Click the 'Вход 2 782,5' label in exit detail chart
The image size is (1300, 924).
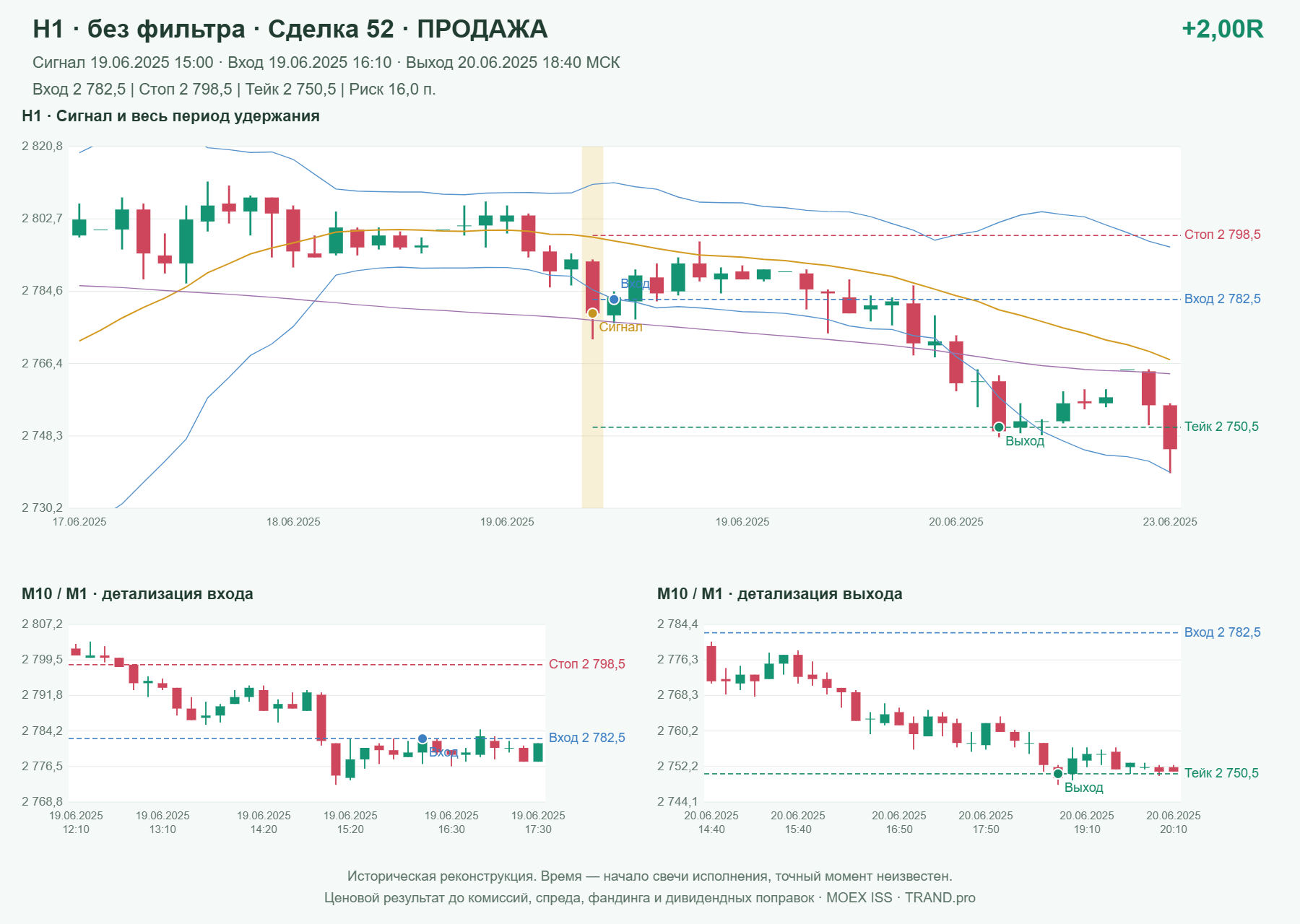pos(1223,632)
